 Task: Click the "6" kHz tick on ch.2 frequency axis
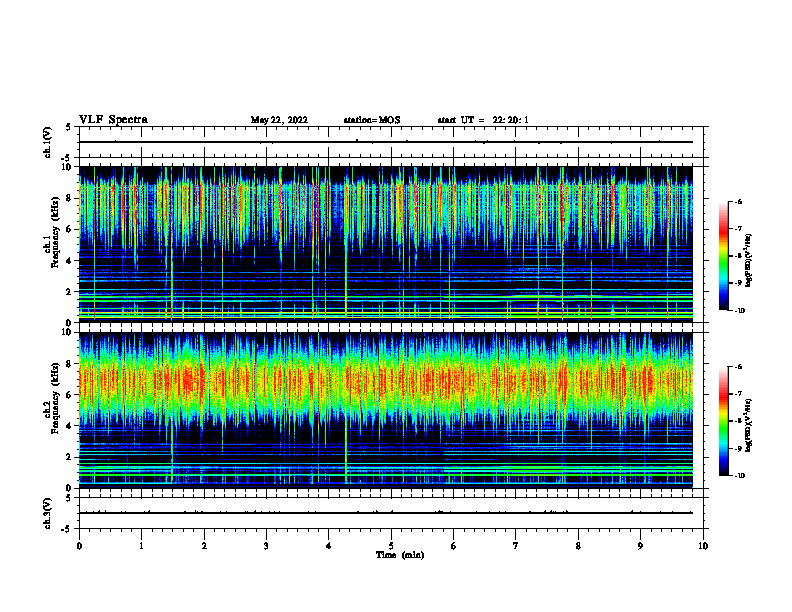click(70, 395)
